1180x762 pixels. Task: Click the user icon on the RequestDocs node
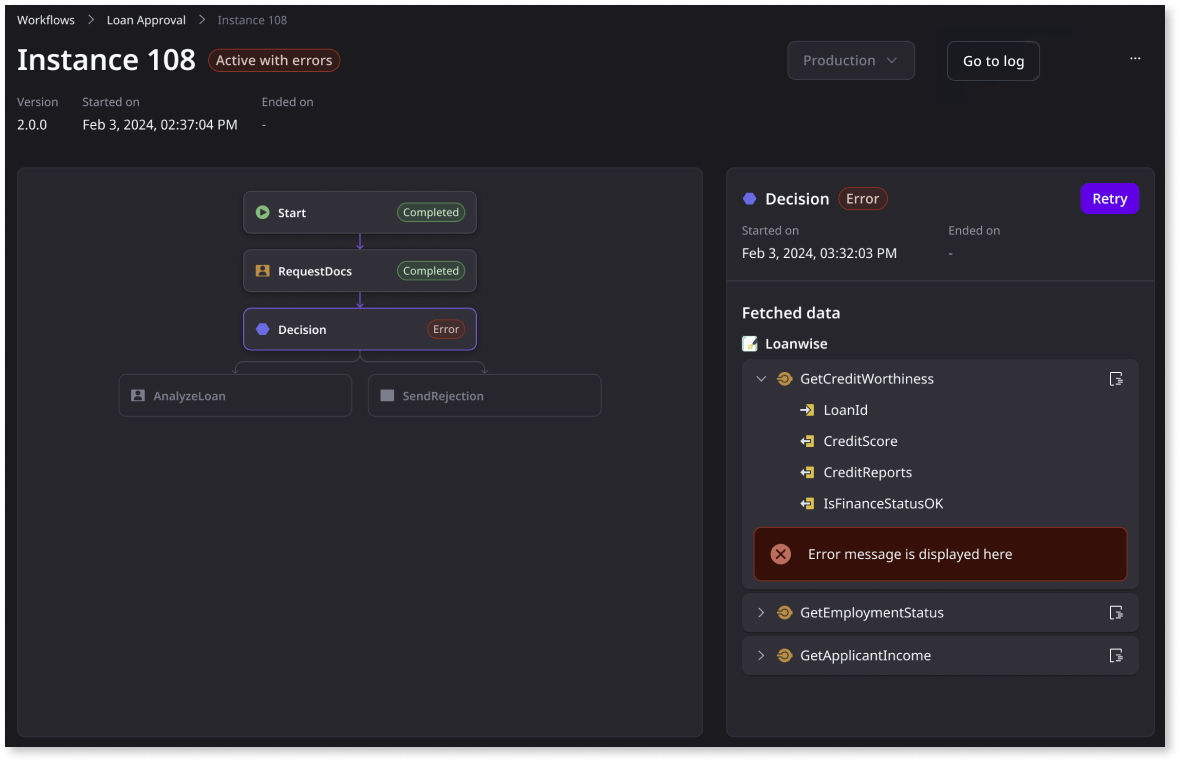click(264, 271)
